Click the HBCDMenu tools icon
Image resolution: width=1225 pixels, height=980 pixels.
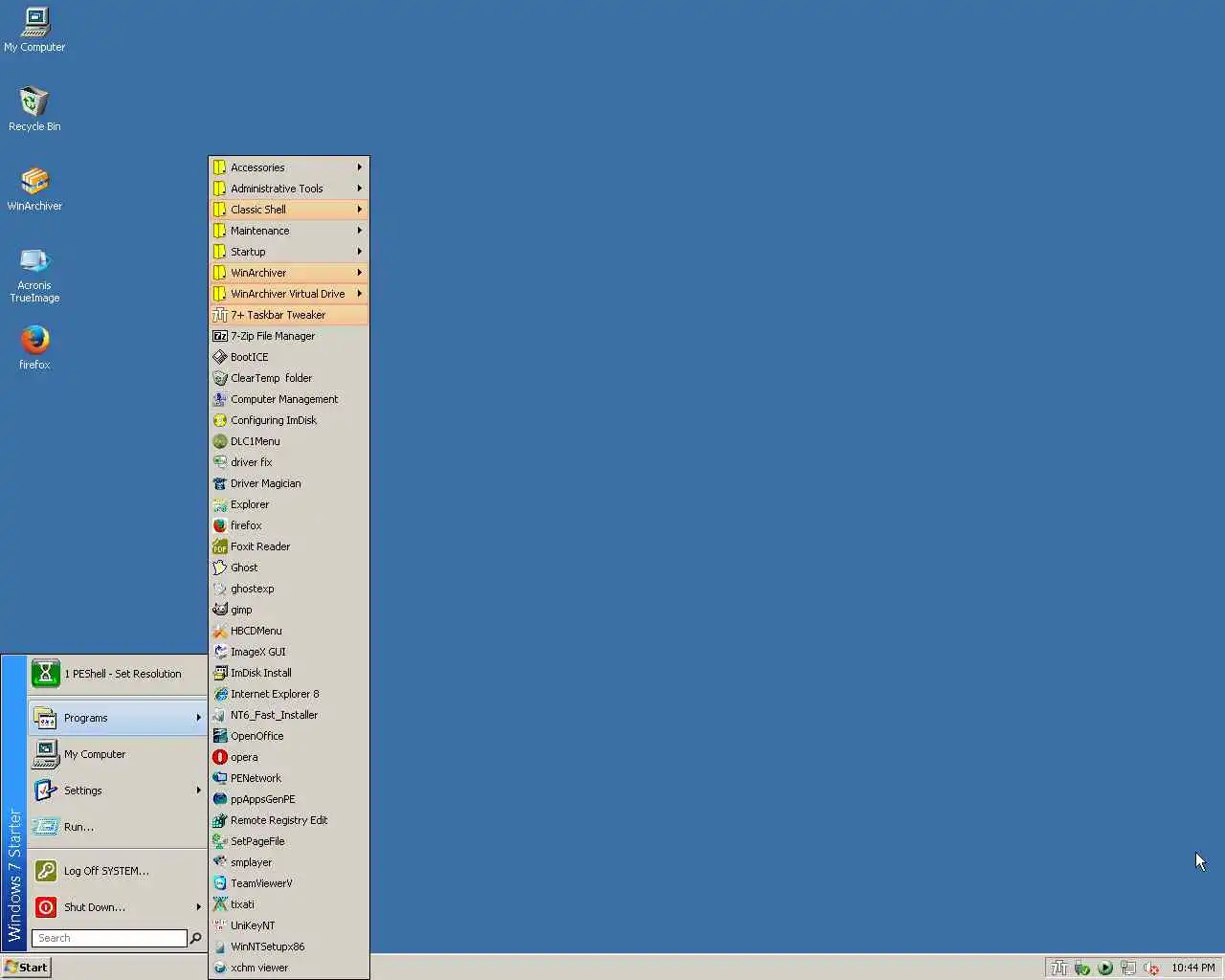click(220, 631)
